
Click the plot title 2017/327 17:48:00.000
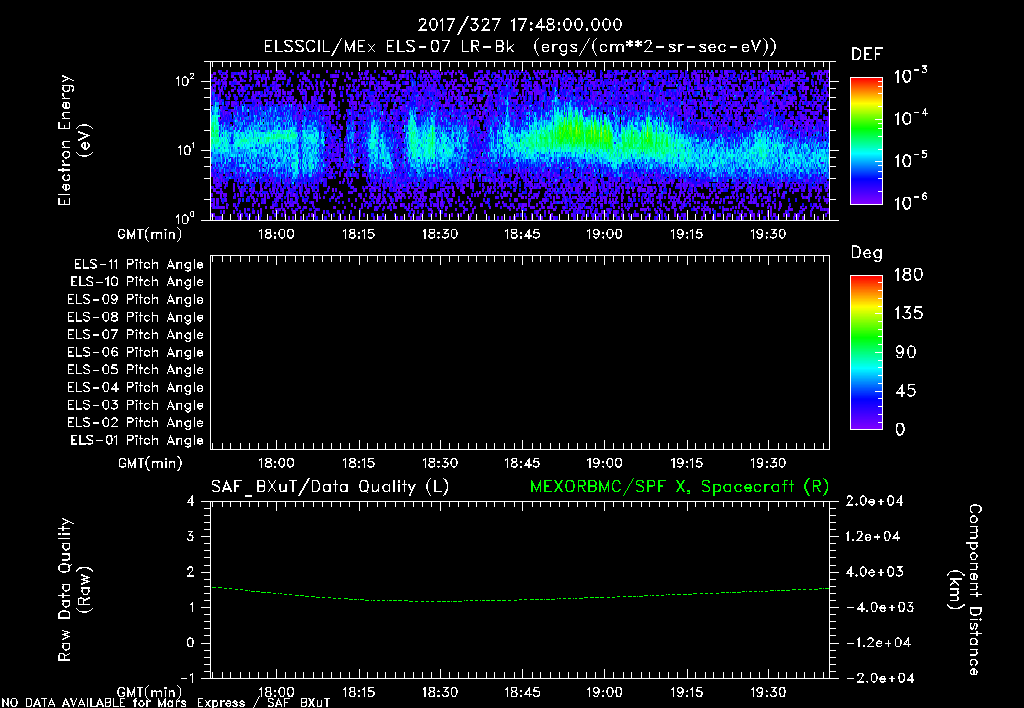520,25
